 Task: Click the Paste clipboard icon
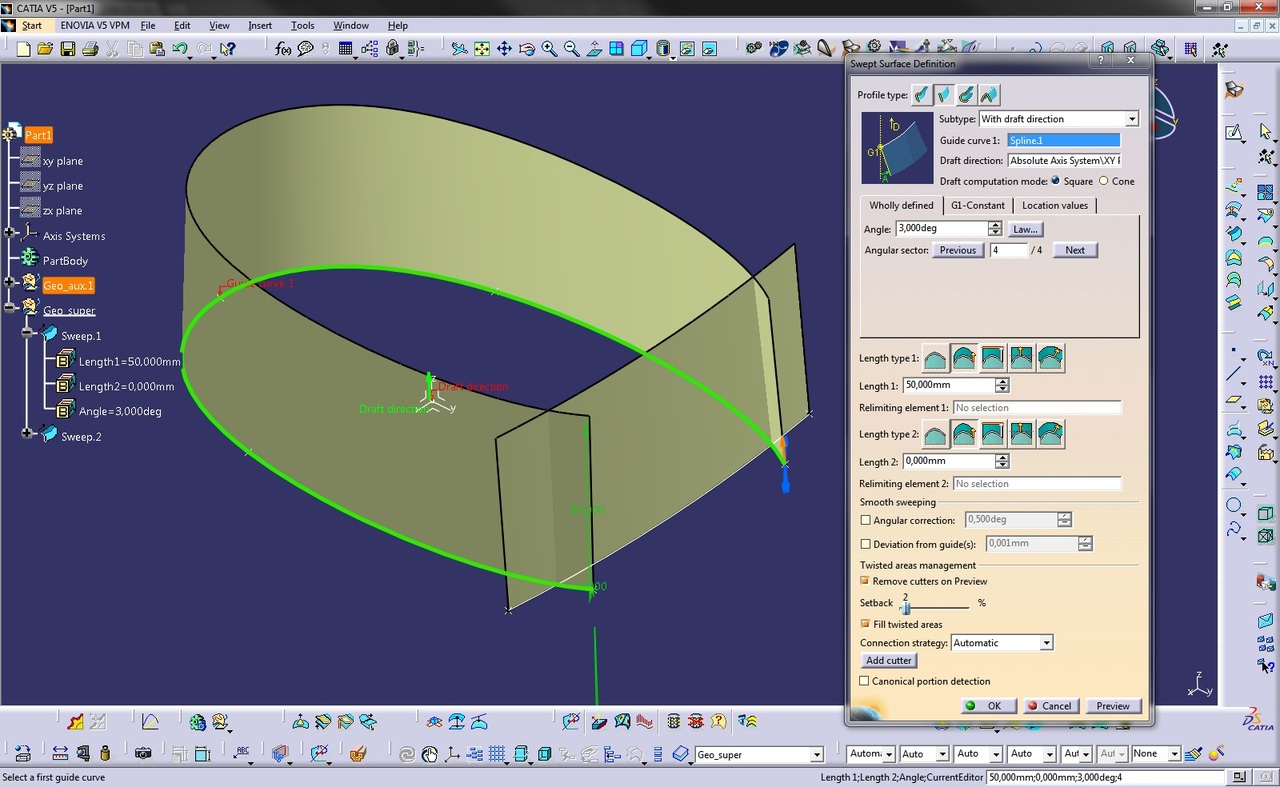(157, 49)
